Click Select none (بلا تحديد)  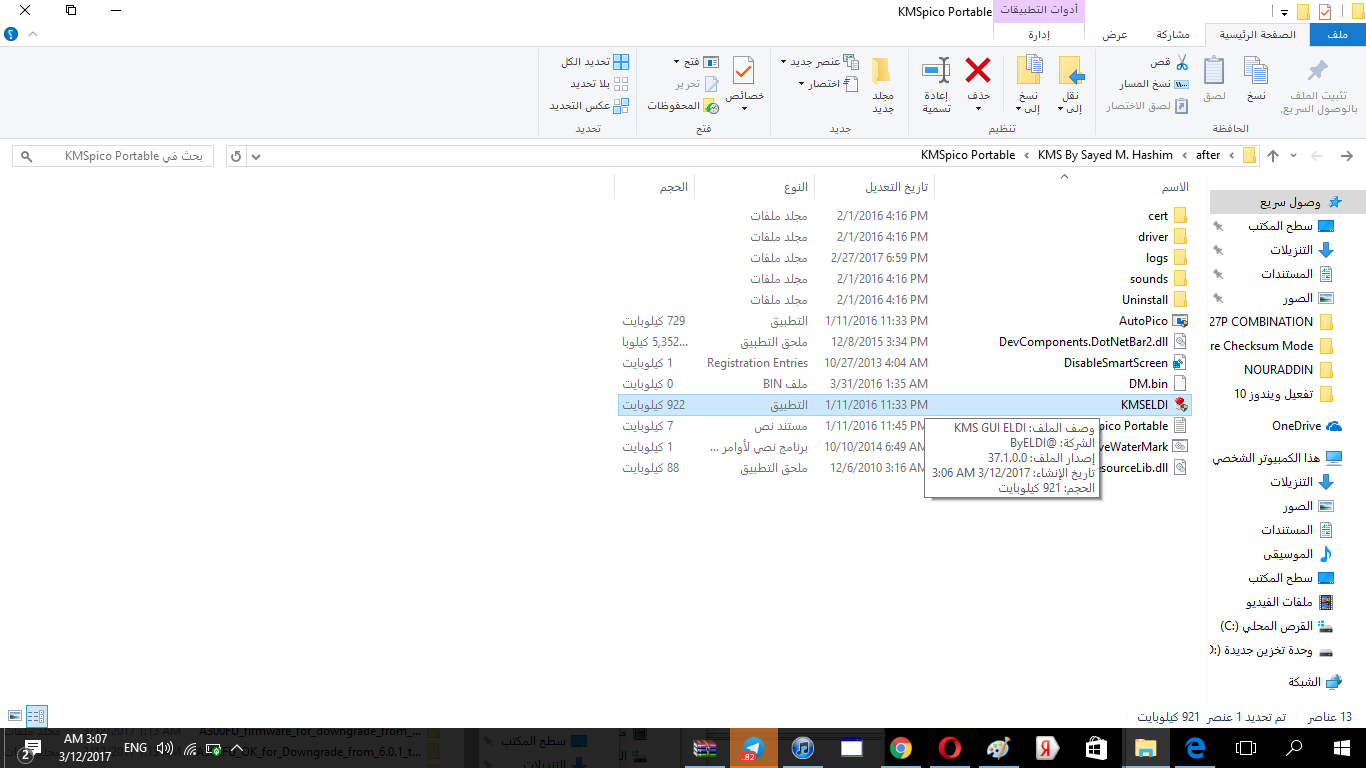click(599, 84)
